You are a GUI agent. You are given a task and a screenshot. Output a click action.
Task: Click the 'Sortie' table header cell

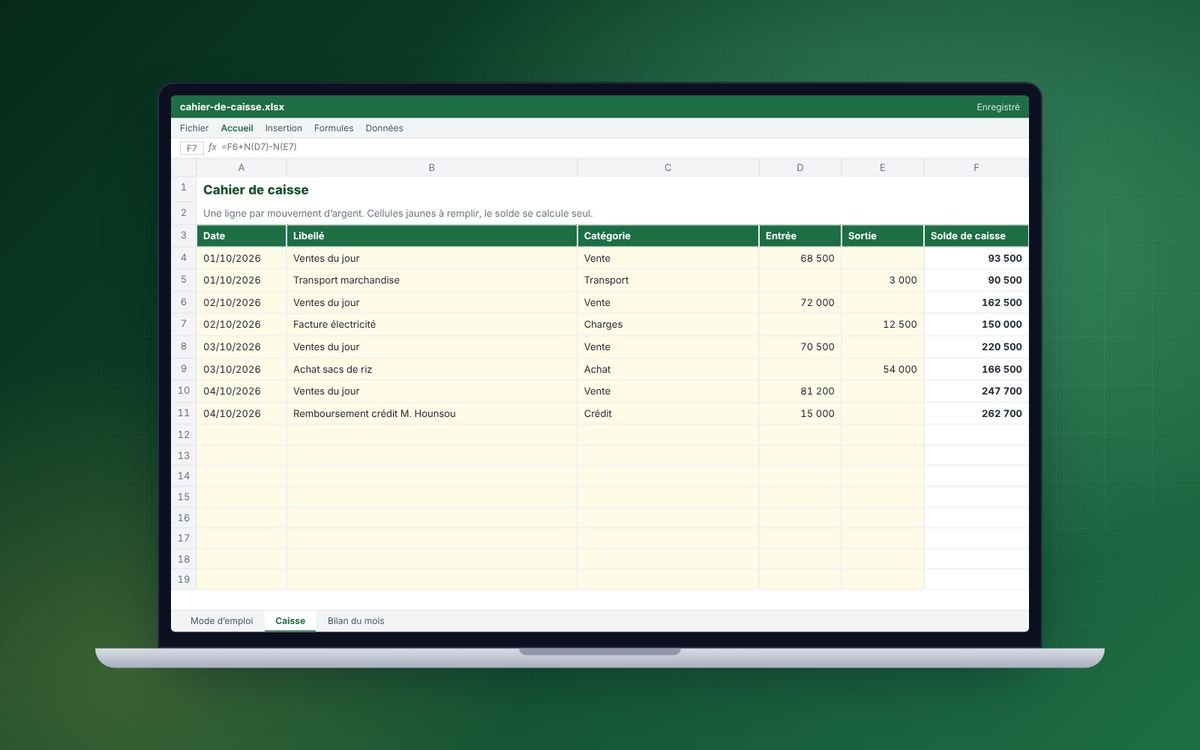point(882,236)
